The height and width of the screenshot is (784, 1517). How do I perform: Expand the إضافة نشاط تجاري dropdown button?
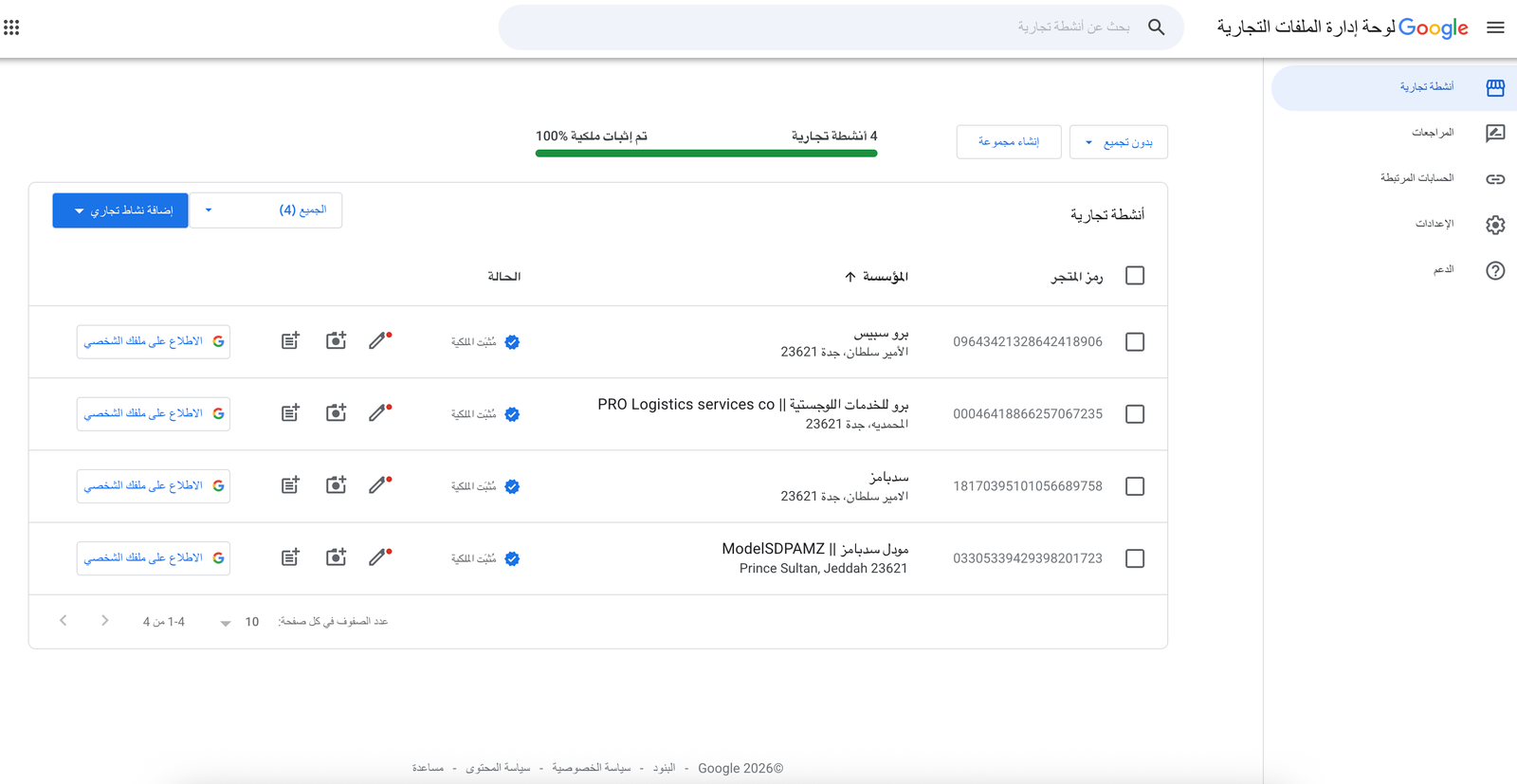pyautogui.click(x=120, y=210)
